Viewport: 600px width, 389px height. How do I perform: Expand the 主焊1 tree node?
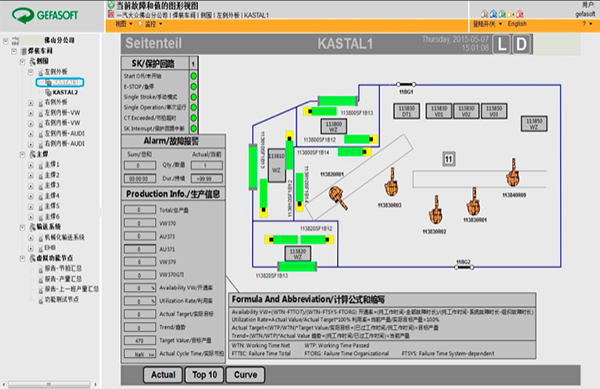31,165
